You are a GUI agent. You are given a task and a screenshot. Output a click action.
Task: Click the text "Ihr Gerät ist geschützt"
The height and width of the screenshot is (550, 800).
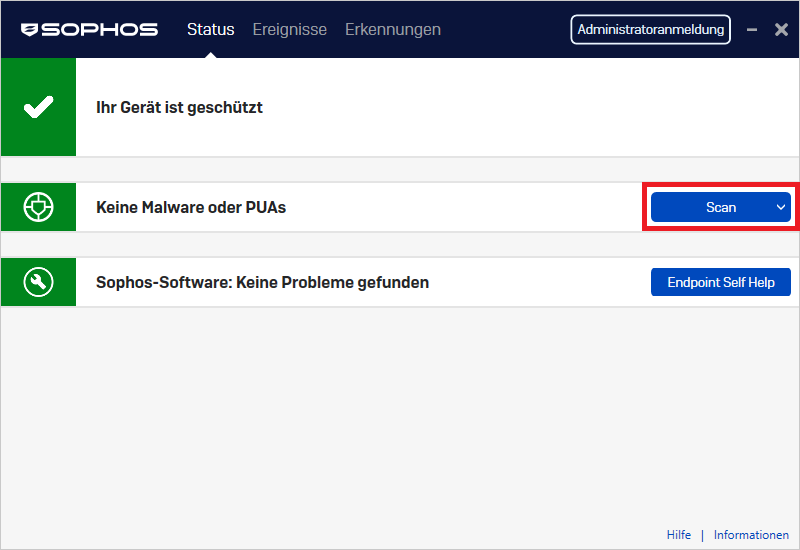point(179,108)
